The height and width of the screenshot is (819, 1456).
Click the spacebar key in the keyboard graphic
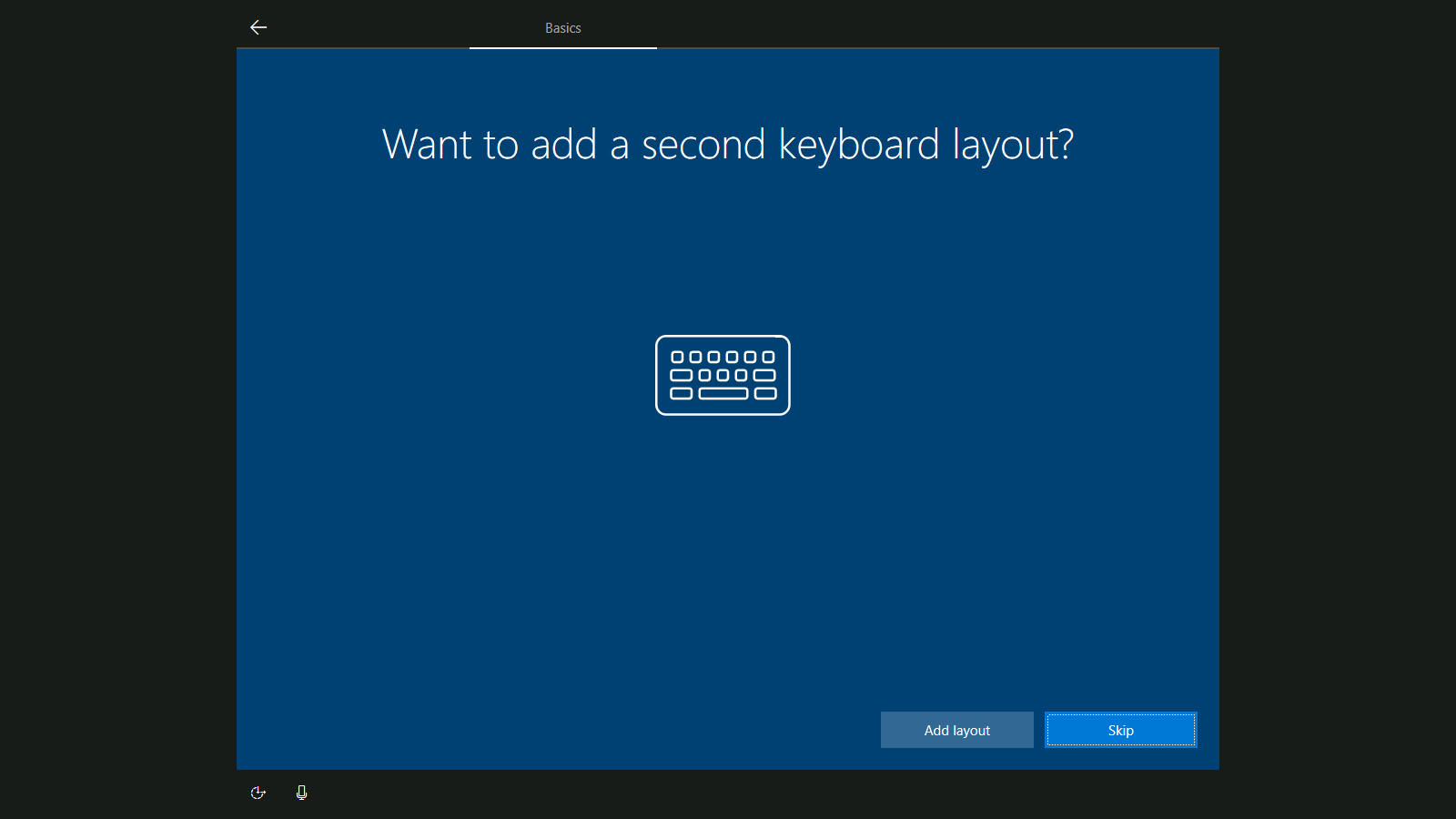pyautogui.click(x=723, y=394)
